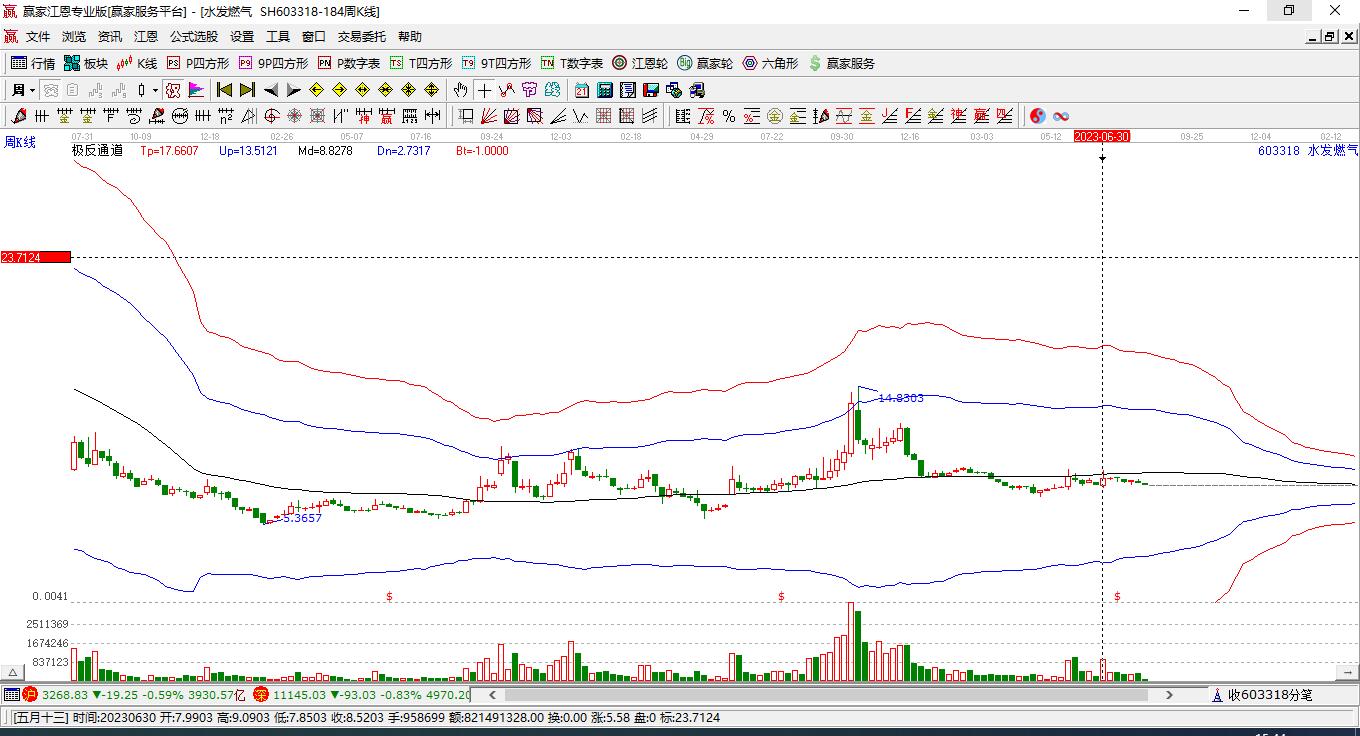Switch to the K线 chart view
This screenshot has width=1360, height=736.
(137, 63)
